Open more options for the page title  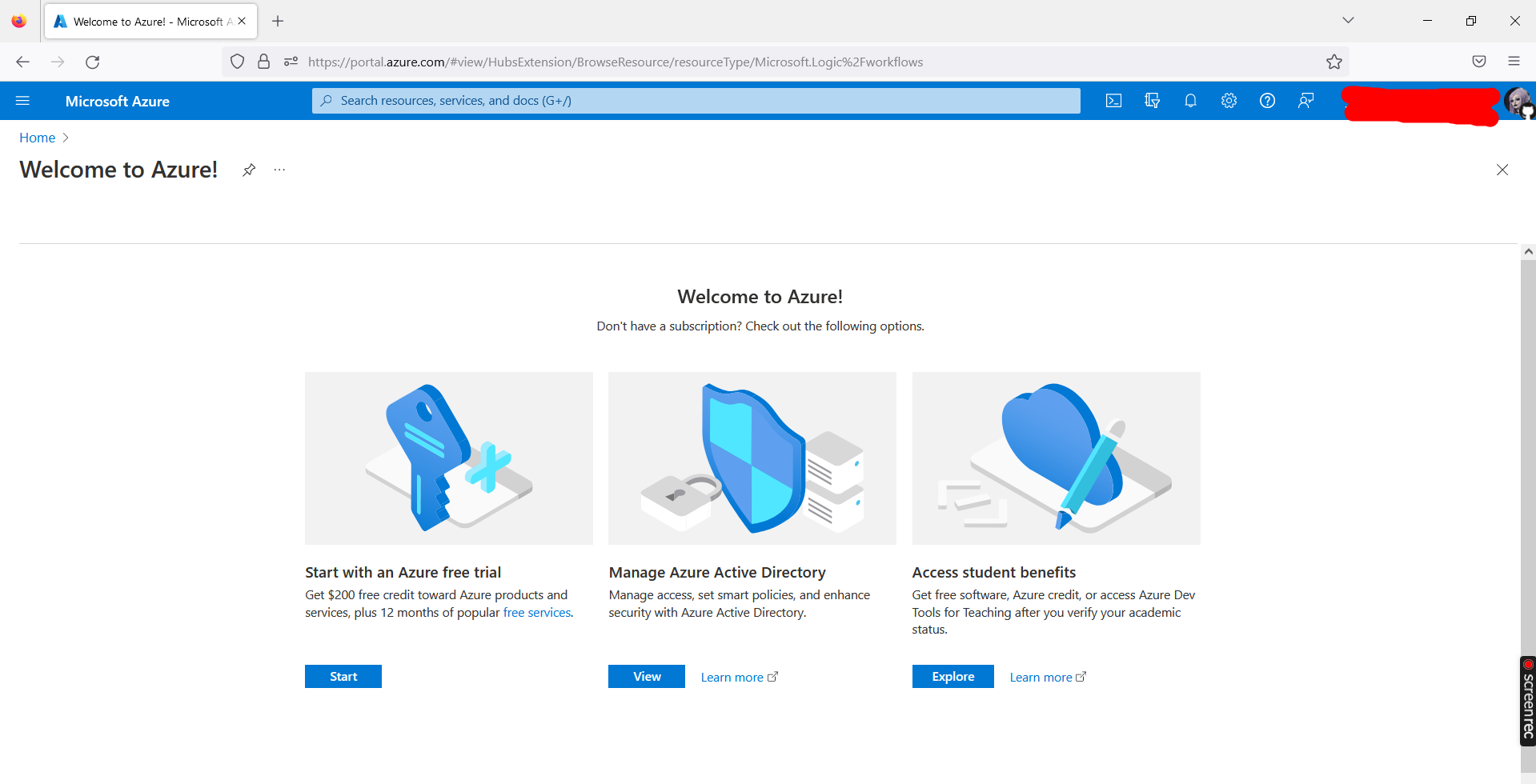pyautogui.click(x=279, y=170)
